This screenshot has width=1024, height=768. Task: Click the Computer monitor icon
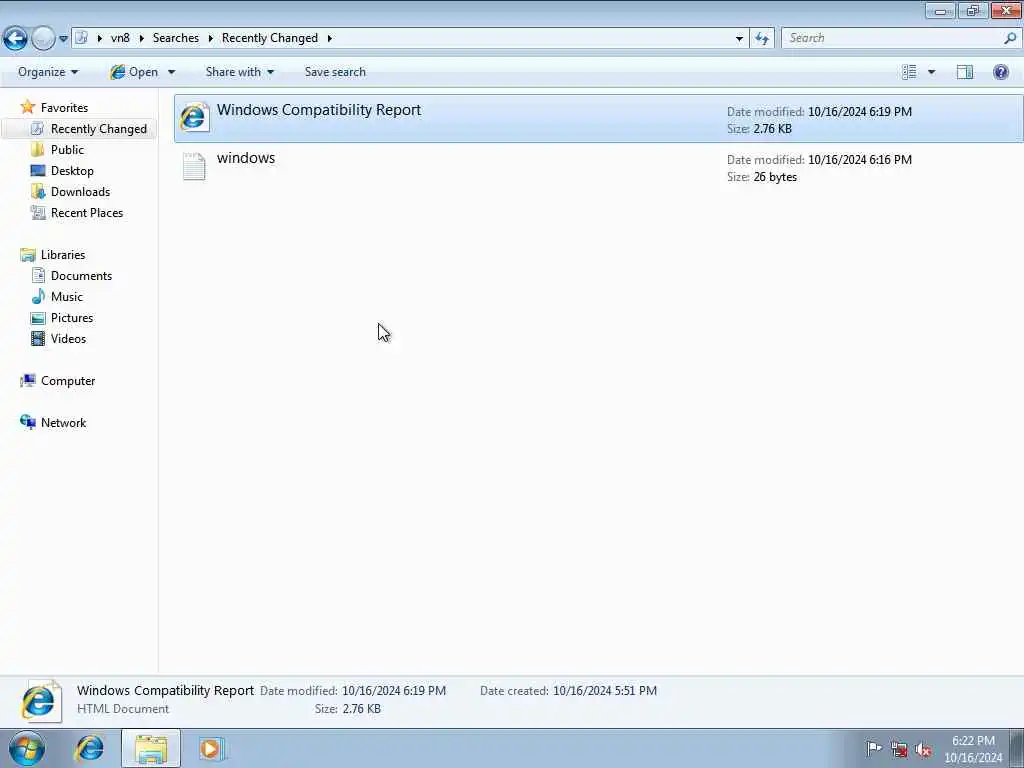coord(27,381)
